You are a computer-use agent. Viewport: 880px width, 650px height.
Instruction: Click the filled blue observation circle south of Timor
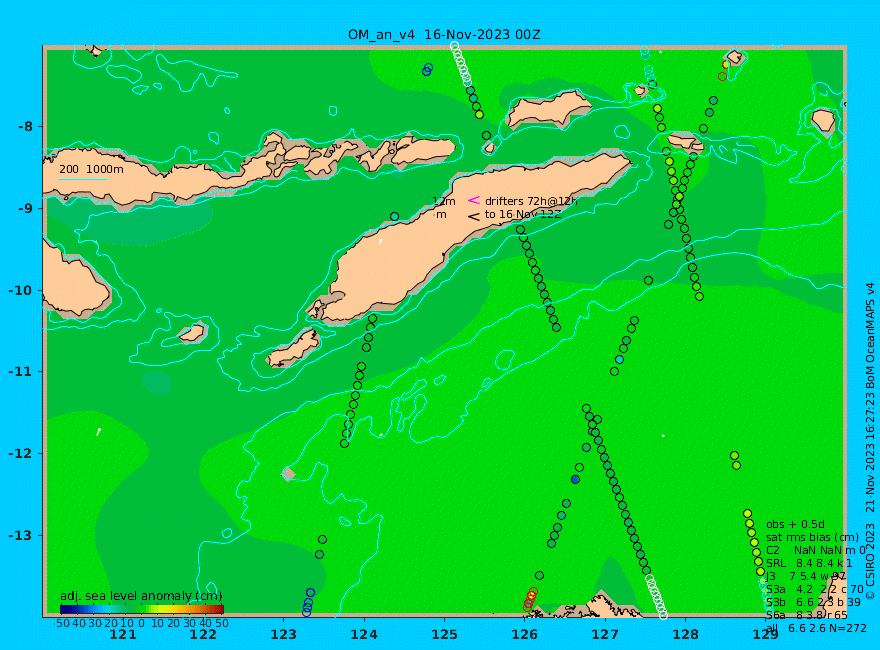[575, 479]
